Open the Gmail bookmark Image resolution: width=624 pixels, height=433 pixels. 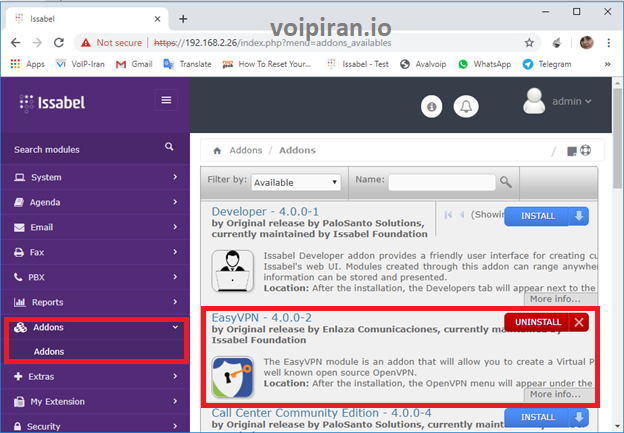click(134, 64)
